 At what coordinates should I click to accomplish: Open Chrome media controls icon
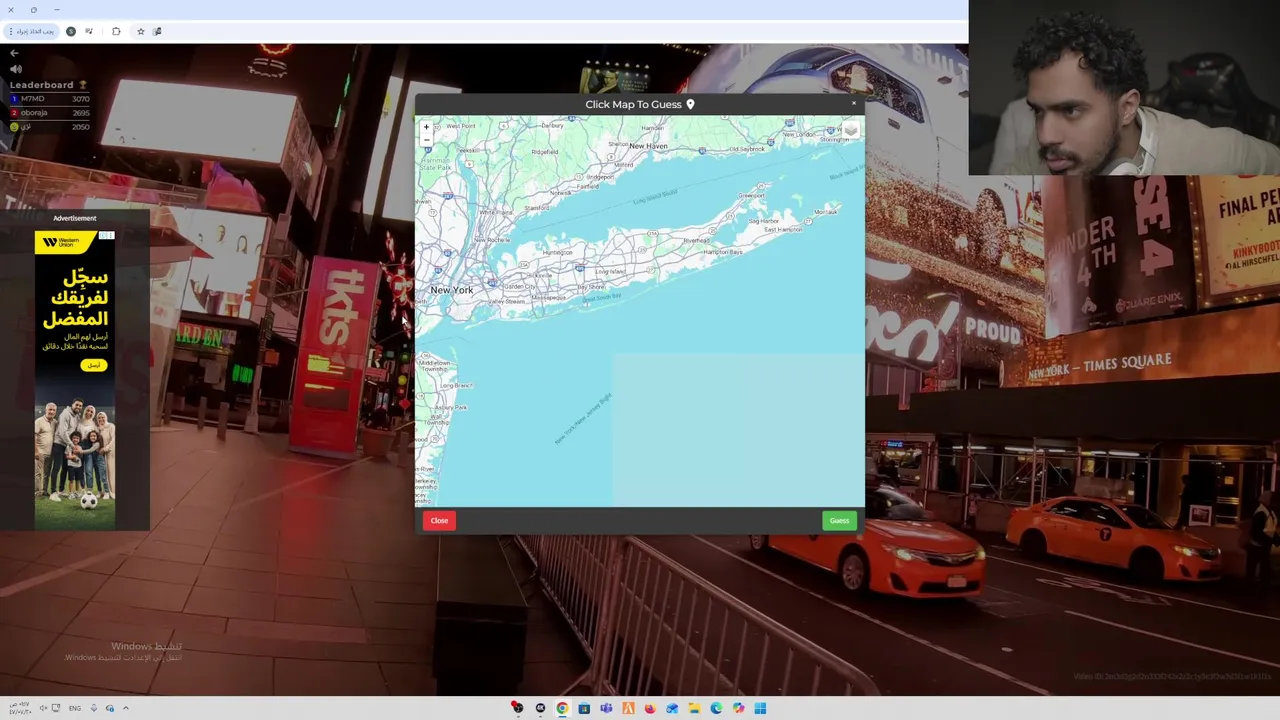tap(89, 31)
